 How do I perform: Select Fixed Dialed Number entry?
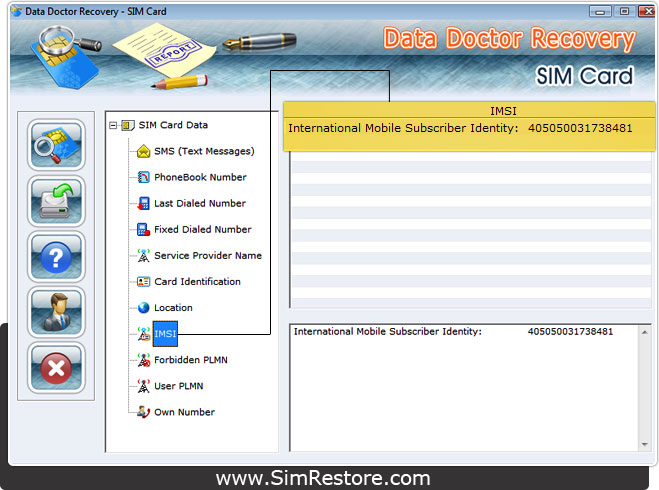[x=203, y=229]
